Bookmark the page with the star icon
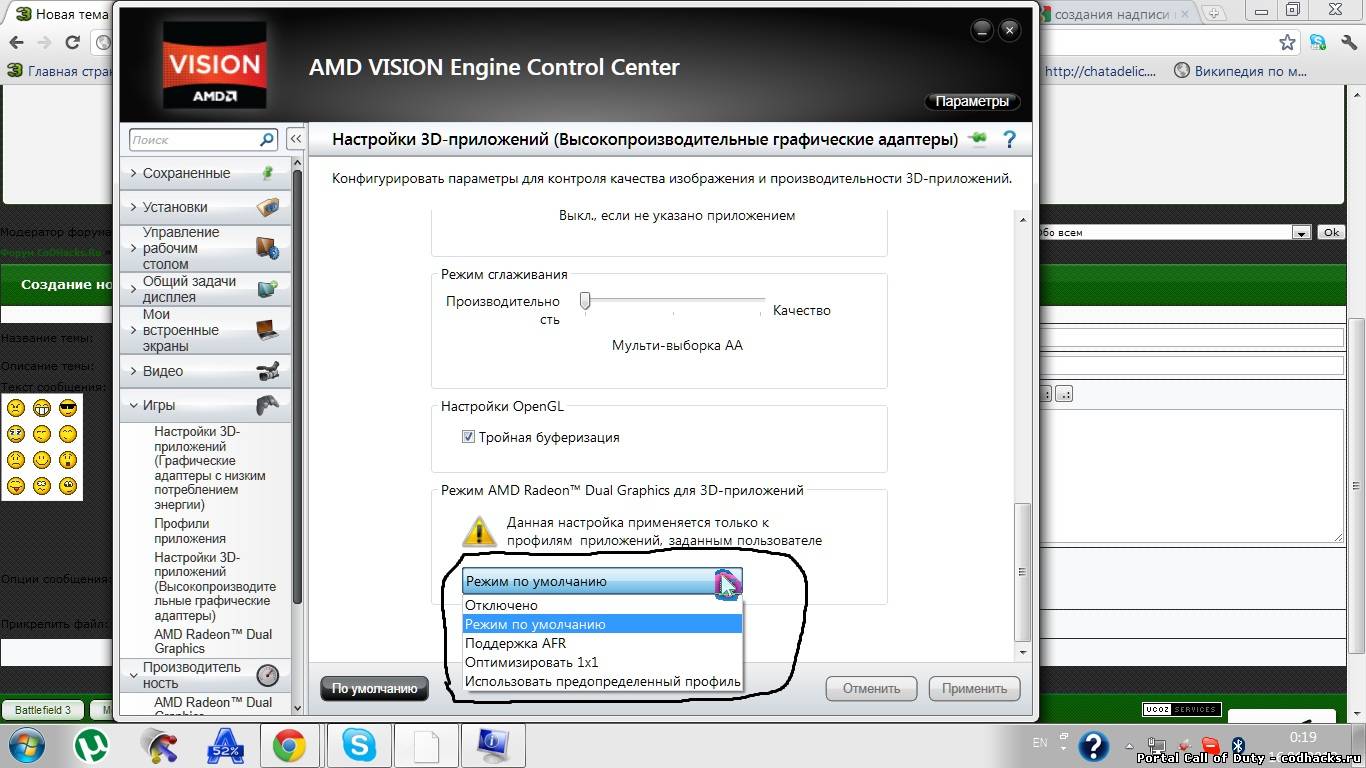The image size is (1366, 768). pos(1288,42)
